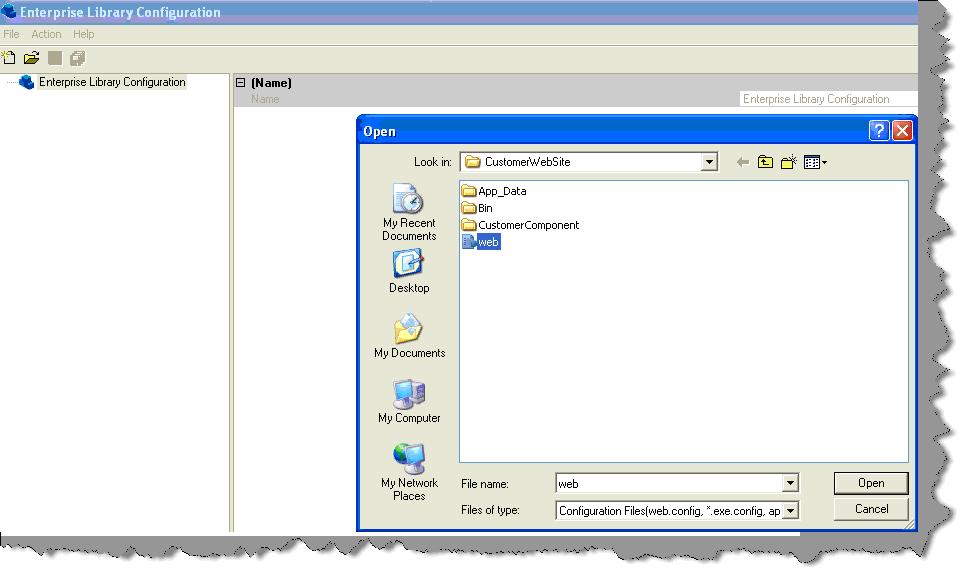Go back to the last folder visited

[x=742, y=162]
